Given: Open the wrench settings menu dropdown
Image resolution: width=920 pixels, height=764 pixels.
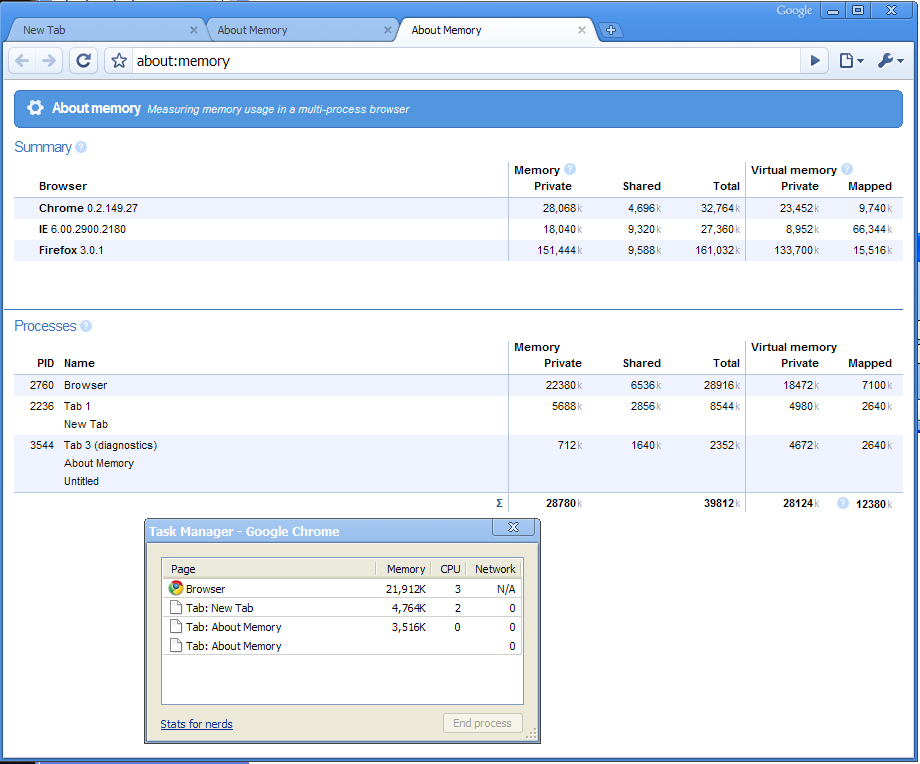Looking at the screenshot, I should point(889,61).
